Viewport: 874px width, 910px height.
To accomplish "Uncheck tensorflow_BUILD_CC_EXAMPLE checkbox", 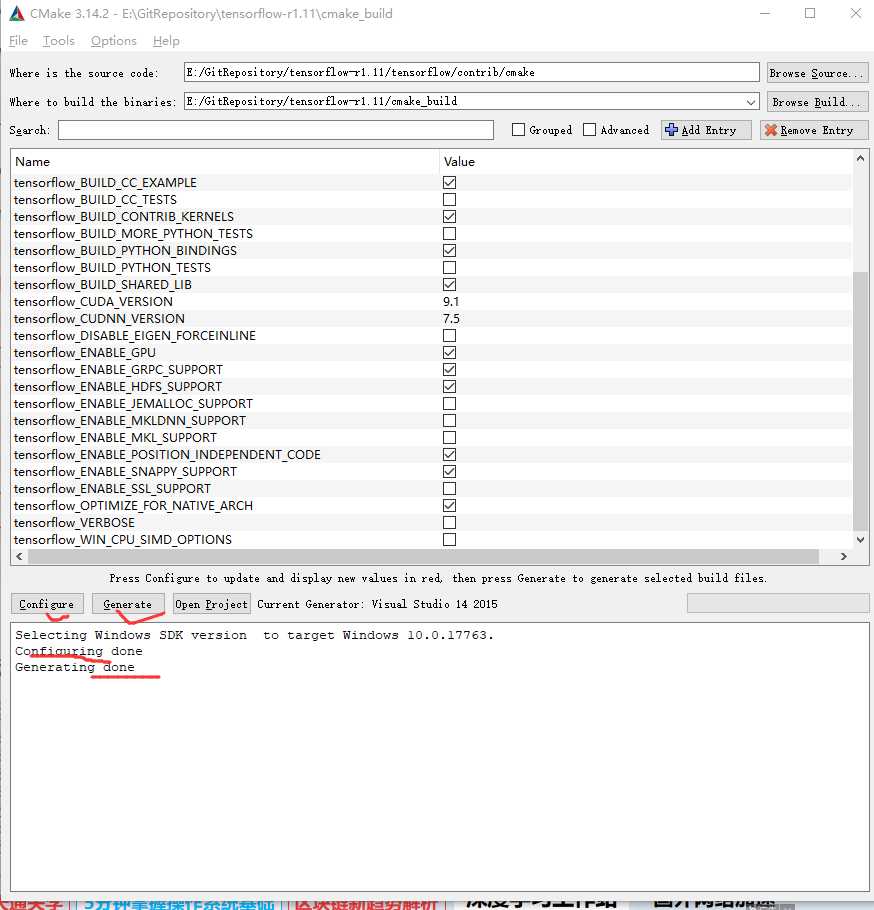I will click(449, 182).
